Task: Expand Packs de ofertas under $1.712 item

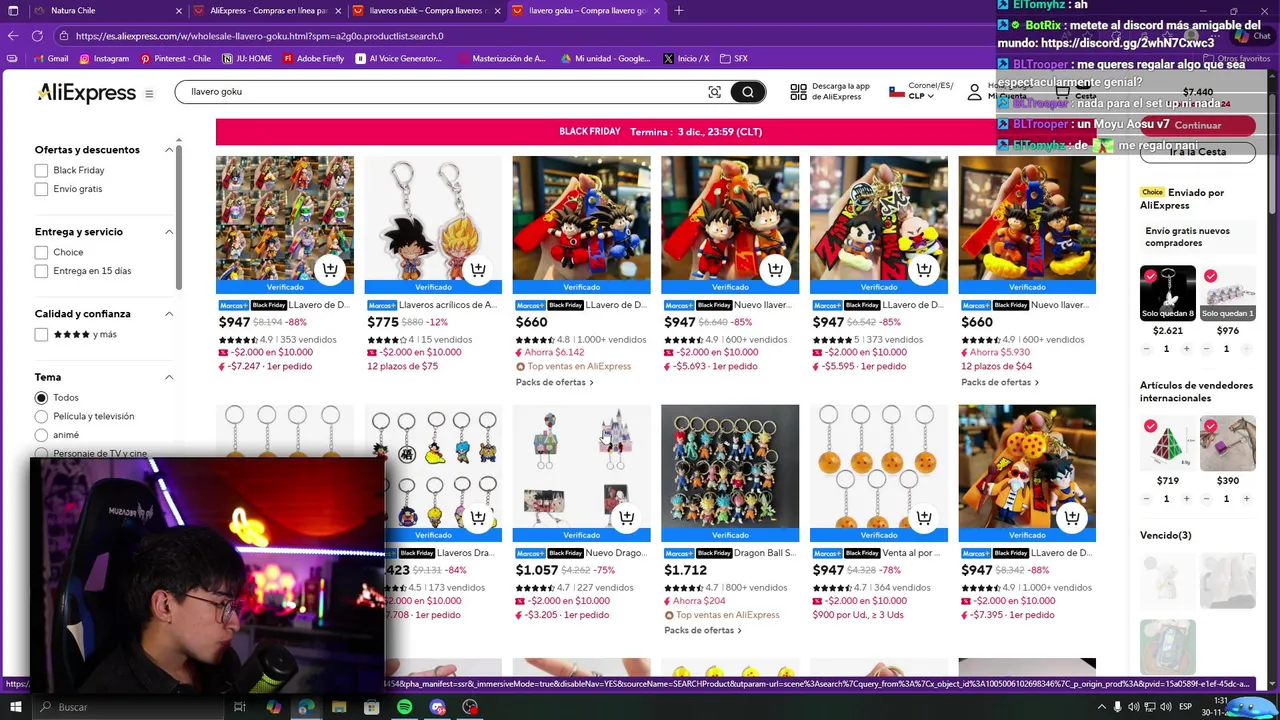Action: 702,631
